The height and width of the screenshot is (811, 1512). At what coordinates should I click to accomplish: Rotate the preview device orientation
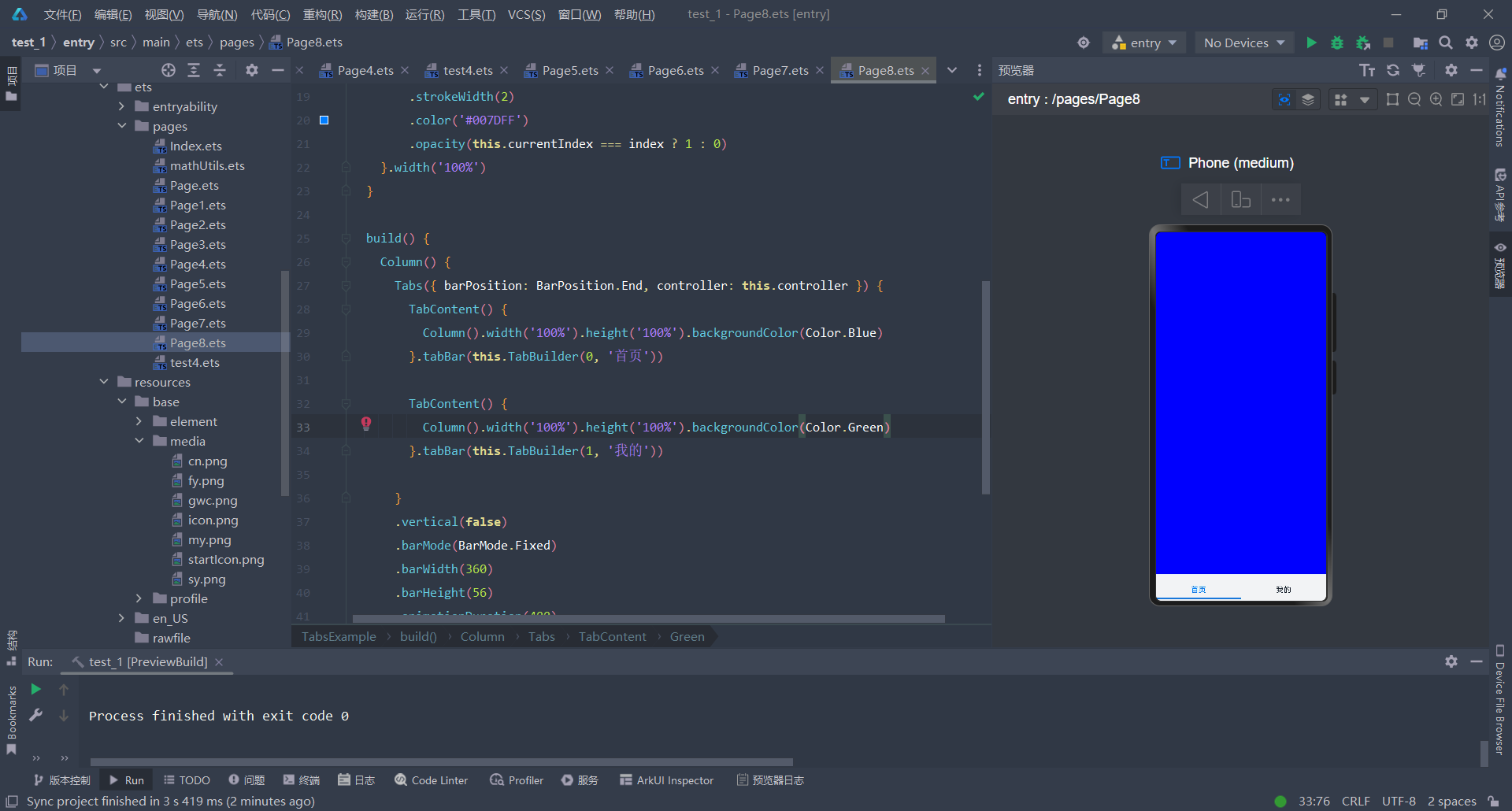click(1240, 200)
